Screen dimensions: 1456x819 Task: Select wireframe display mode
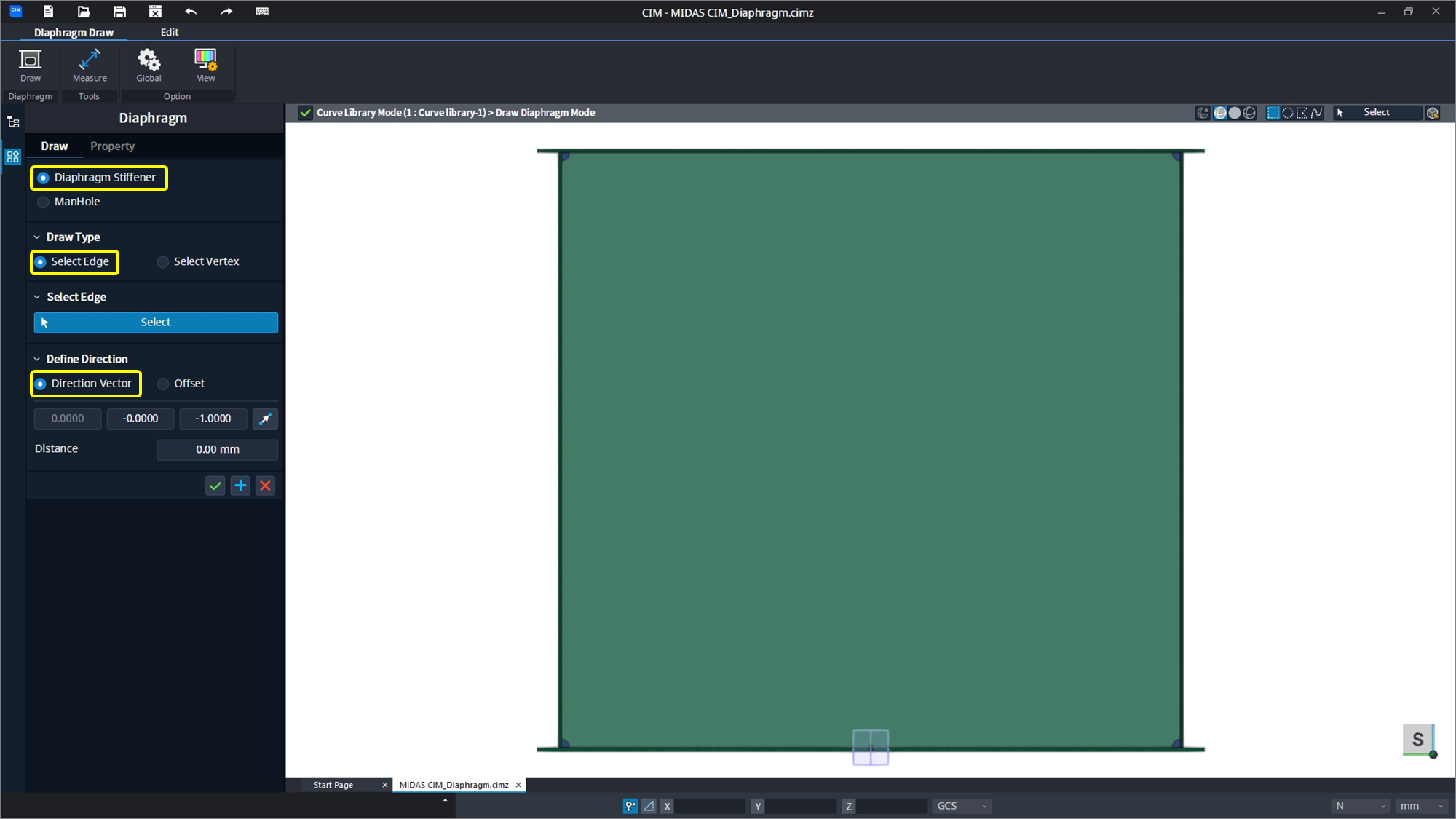pyautogui.click(x=1249, y=113)
